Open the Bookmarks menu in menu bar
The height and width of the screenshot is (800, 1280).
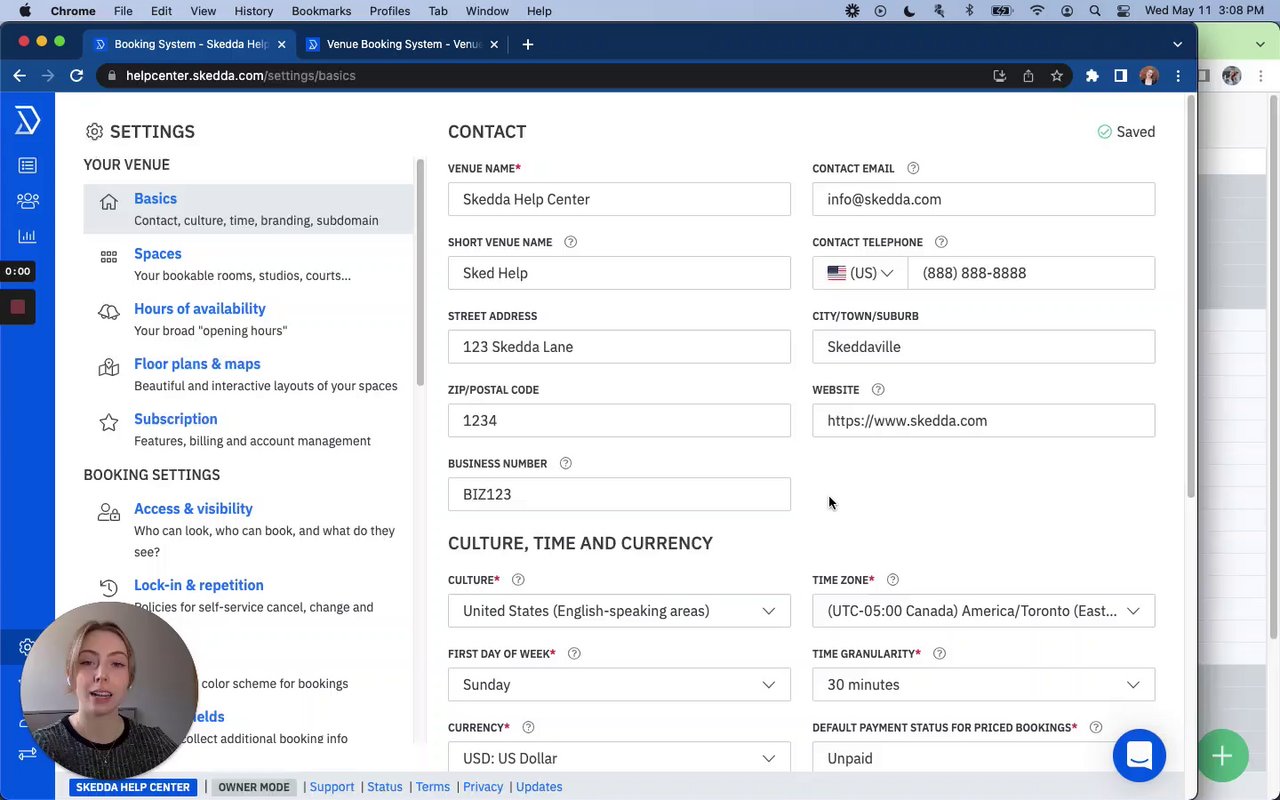[x=321, y=11]
